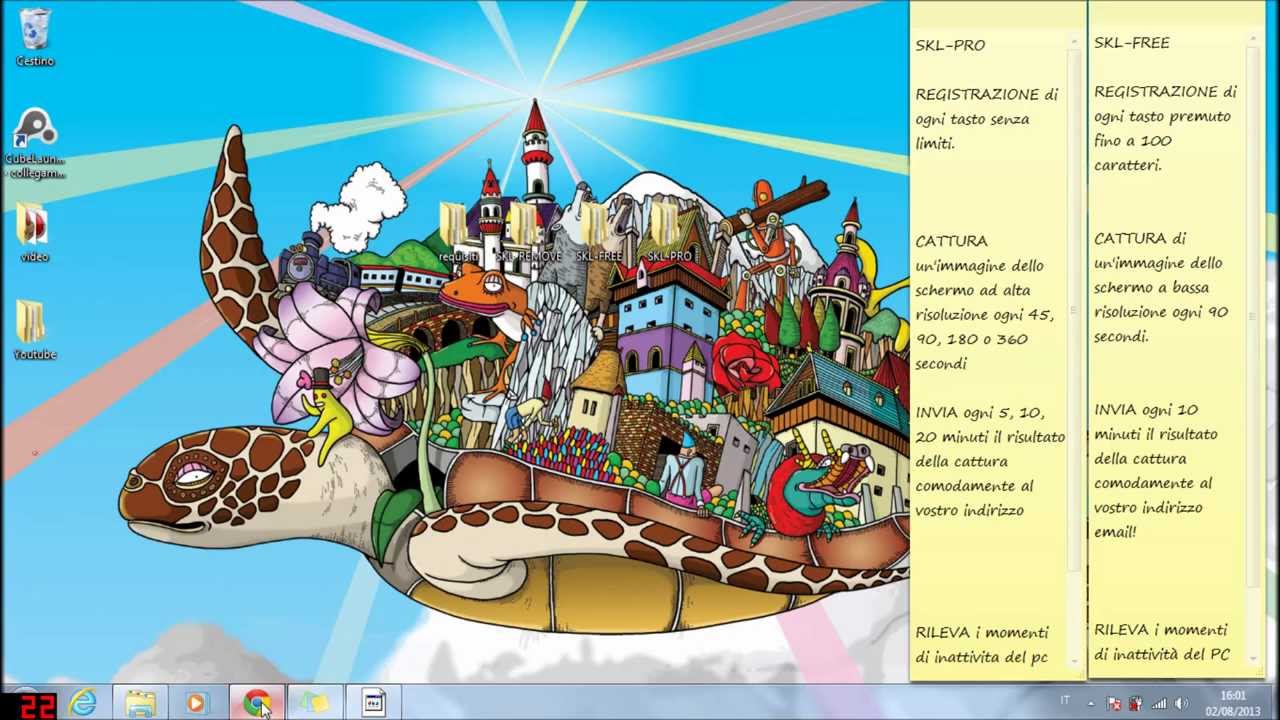Screen dimensions: 1280x720
Task: Click the word RILEVA in the SKL-FREE note
Action: tap(1119, 630)
